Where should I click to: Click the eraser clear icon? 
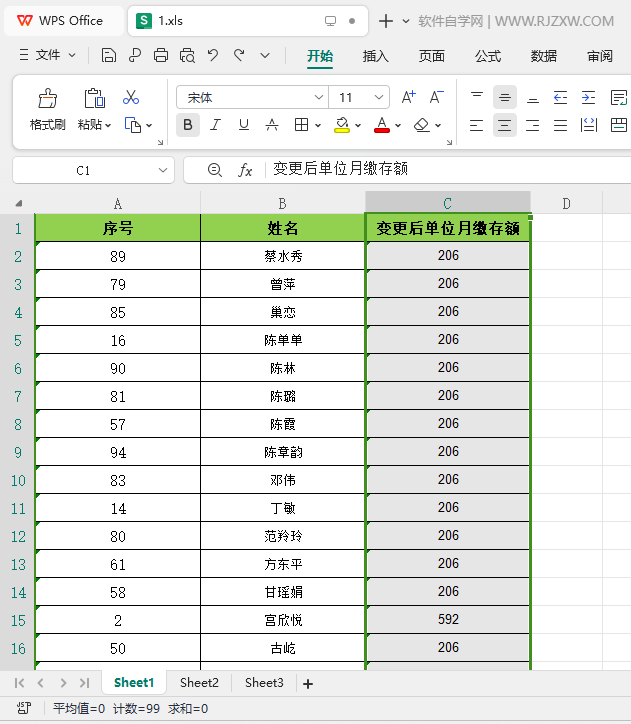(x=421, y=125)
